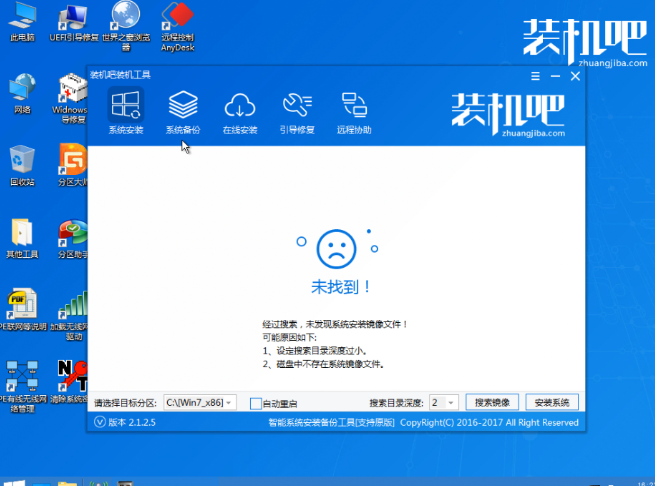This screenshot has width=655, height=486.
Task: Launch AnyDesk remote control desktop shortcut
Action: pyautogui.click(x=176, y=20)
